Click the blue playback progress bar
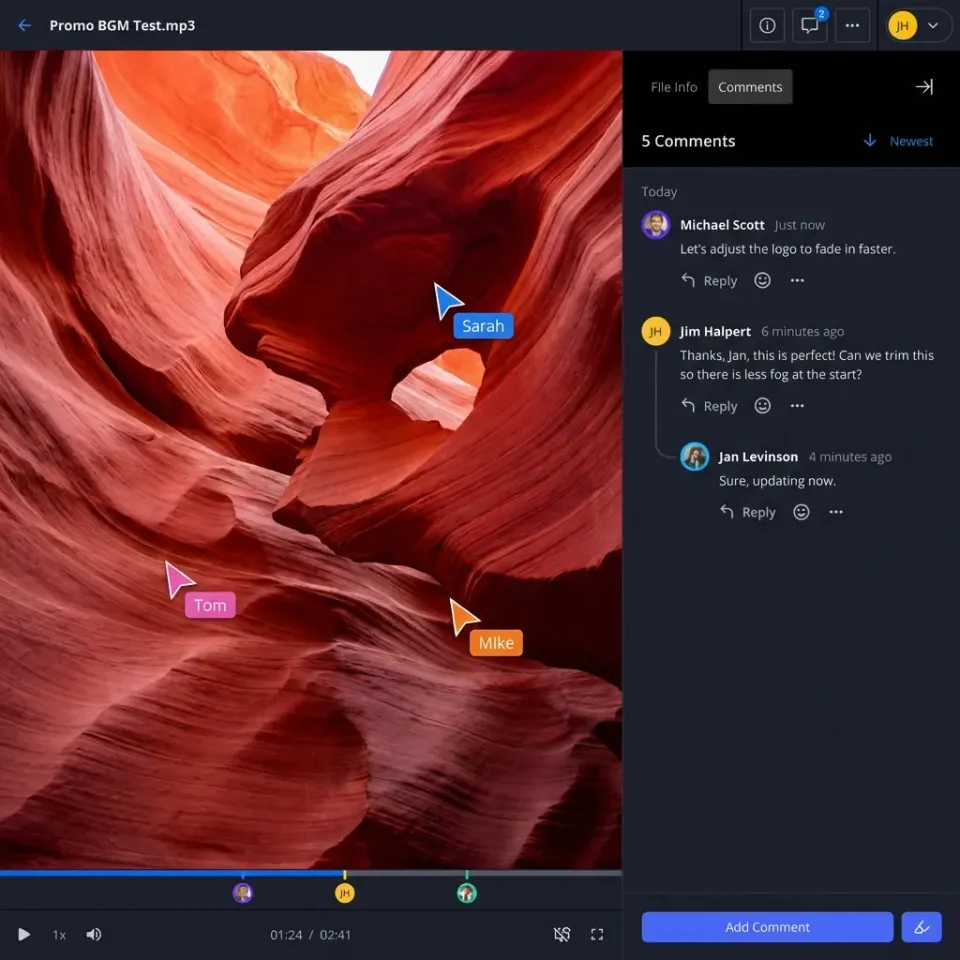This screenshot has width=960, height=960. [x=170, y=873]
